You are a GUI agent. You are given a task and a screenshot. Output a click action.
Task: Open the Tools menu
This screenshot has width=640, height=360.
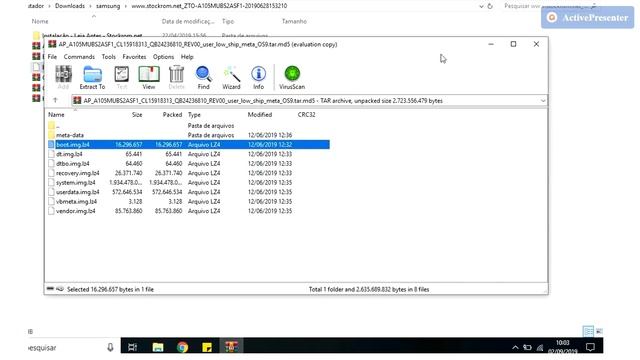point(109,57)
